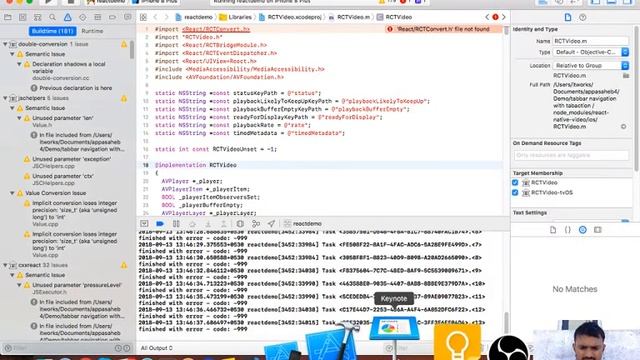Screen dimensions: 640x360
Task: Go forward in editor history
Action: tap(166, 17)
